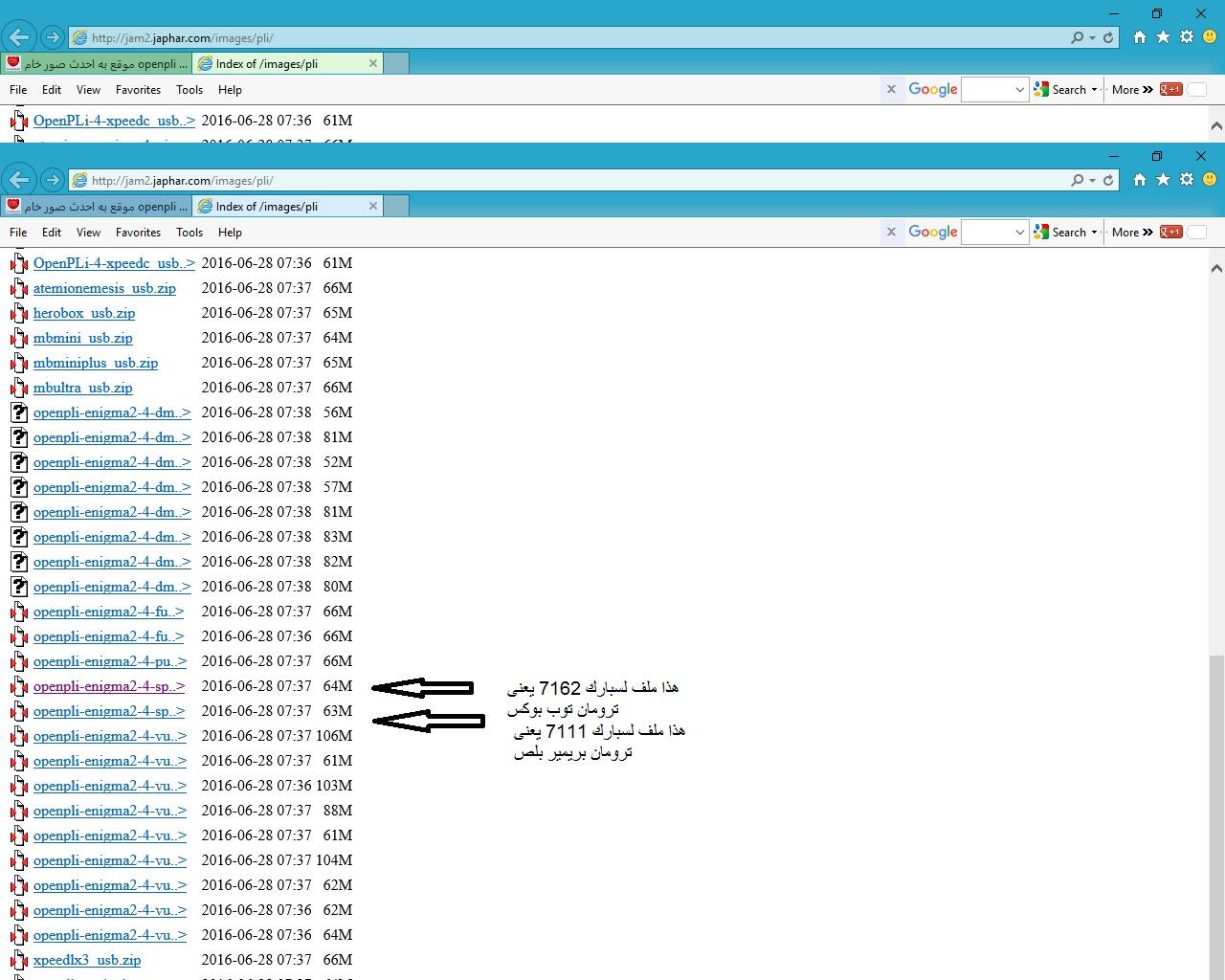This screenshot has width=1225, height=980.
Task: Click the address bar search magnifier in lower window
Action: click(x=1078, y=180)
